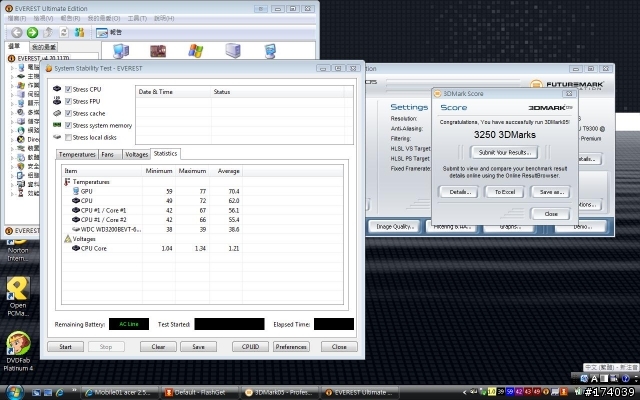640x400 pixels.
Task: Click the Clear button
Action: [158, 347]
